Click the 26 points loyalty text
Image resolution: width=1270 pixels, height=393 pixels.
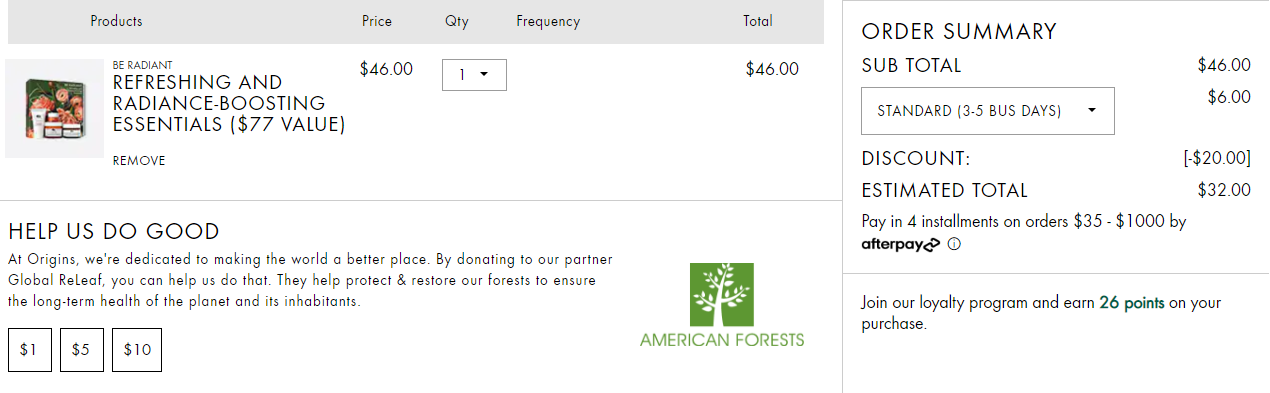(1132, 303)
